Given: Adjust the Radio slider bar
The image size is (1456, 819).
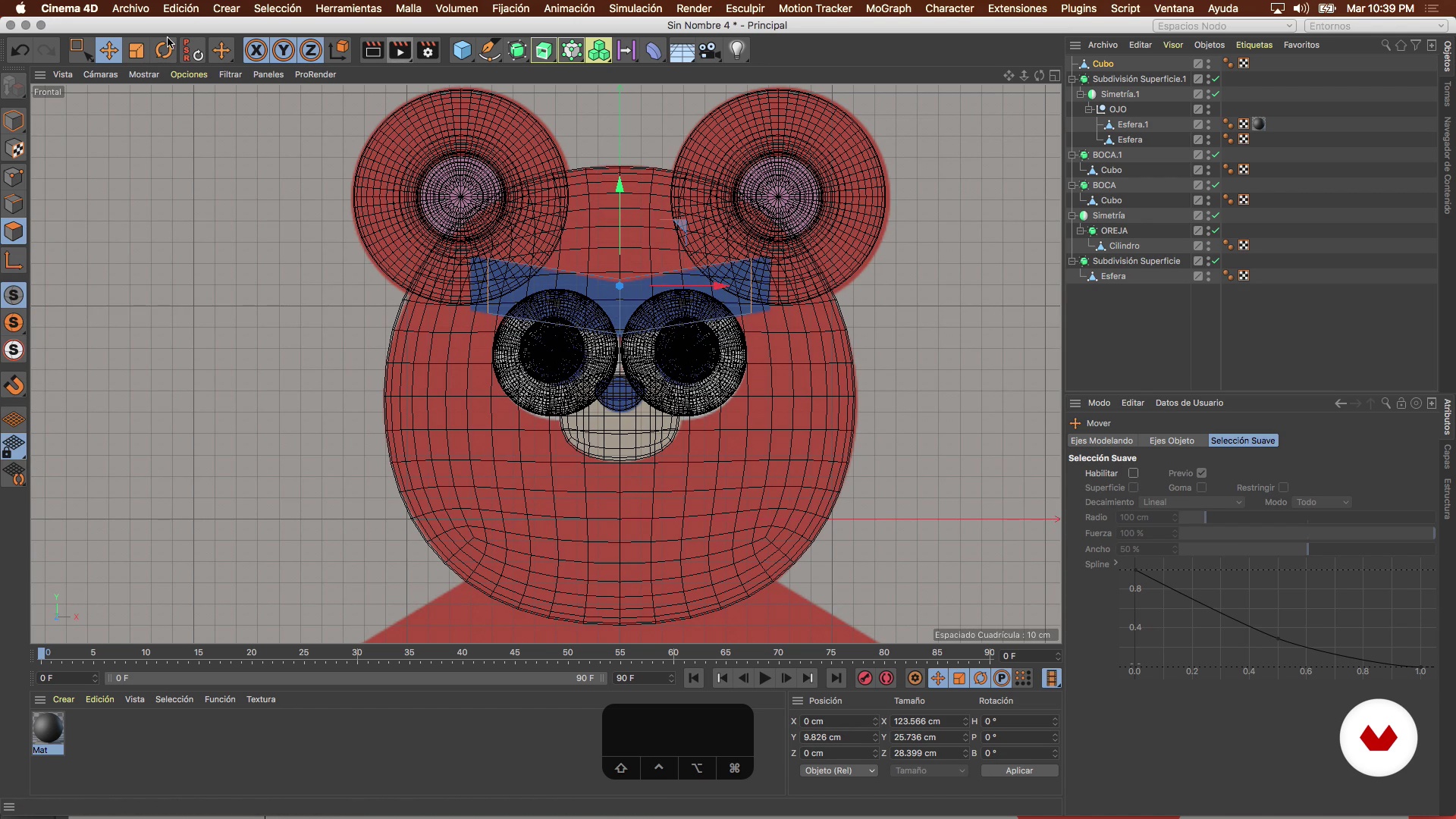Looking at the screenshot, I should pos(1307,517).
